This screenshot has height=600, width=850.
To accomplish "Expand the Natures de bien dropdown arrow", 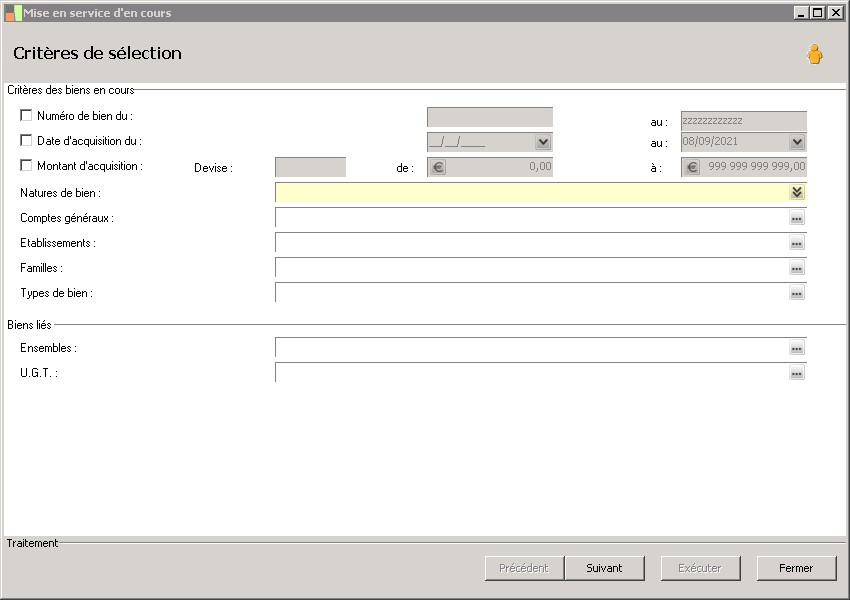I will (796, 192).
